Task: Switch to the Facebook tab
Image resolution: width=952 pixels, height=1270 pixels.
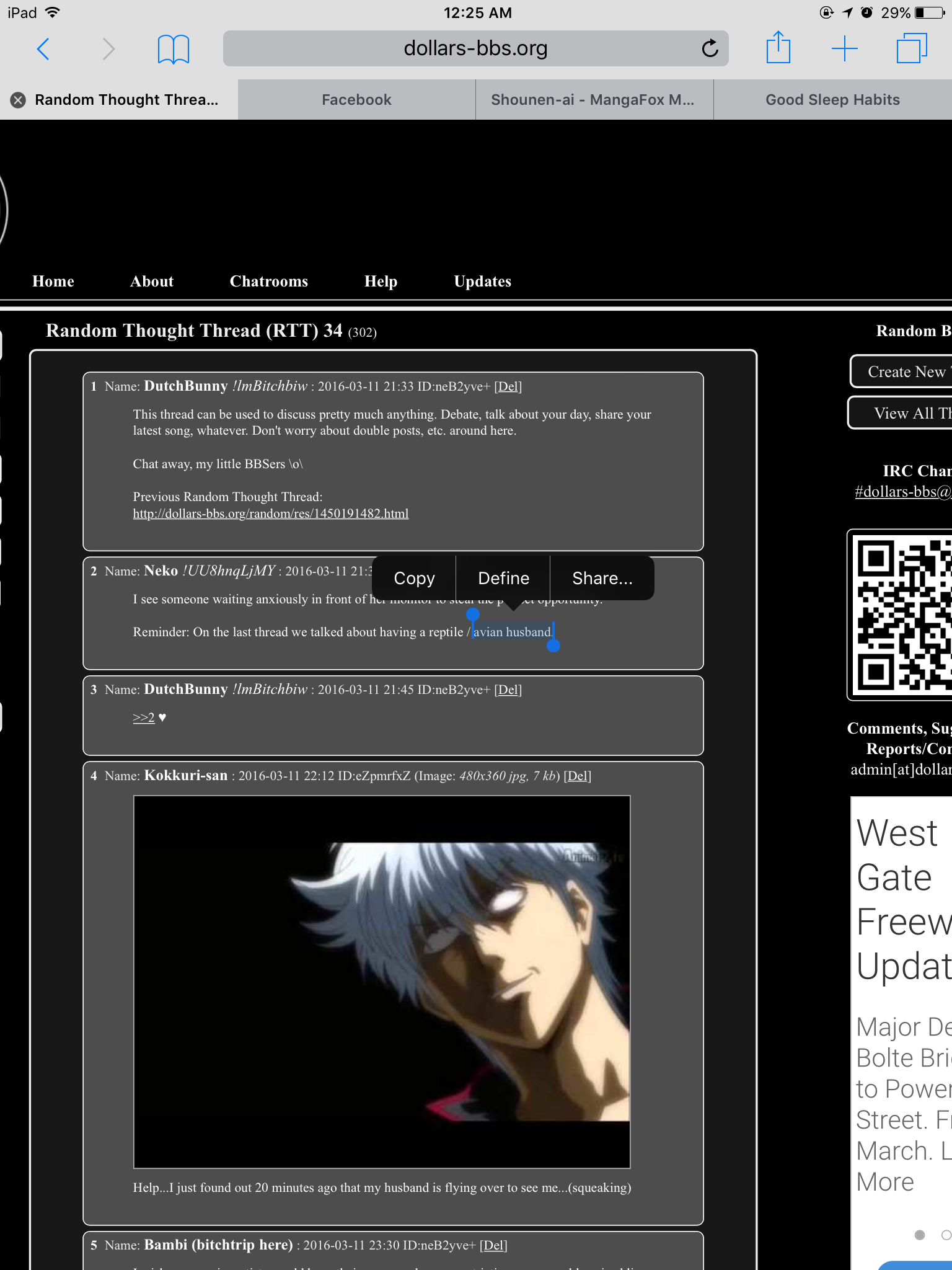Action: (x=356, y=100)
